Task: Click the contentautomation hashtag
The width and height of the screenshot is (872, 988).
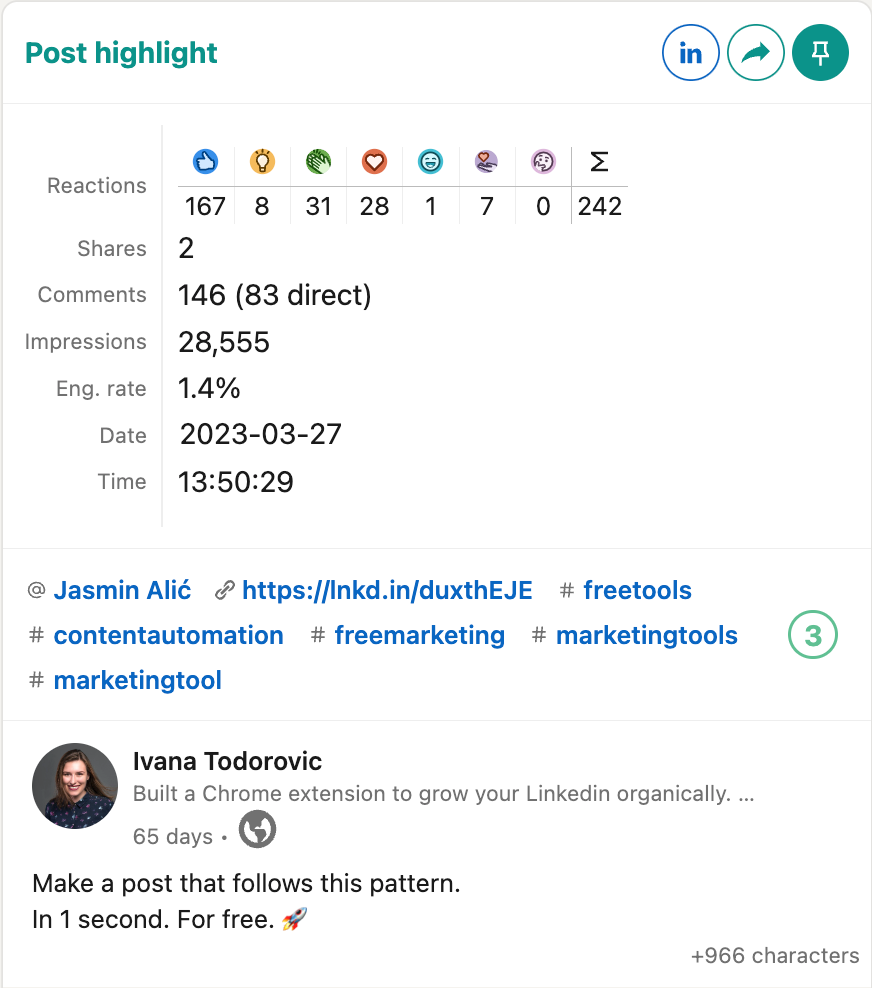Action: [168, 635]
